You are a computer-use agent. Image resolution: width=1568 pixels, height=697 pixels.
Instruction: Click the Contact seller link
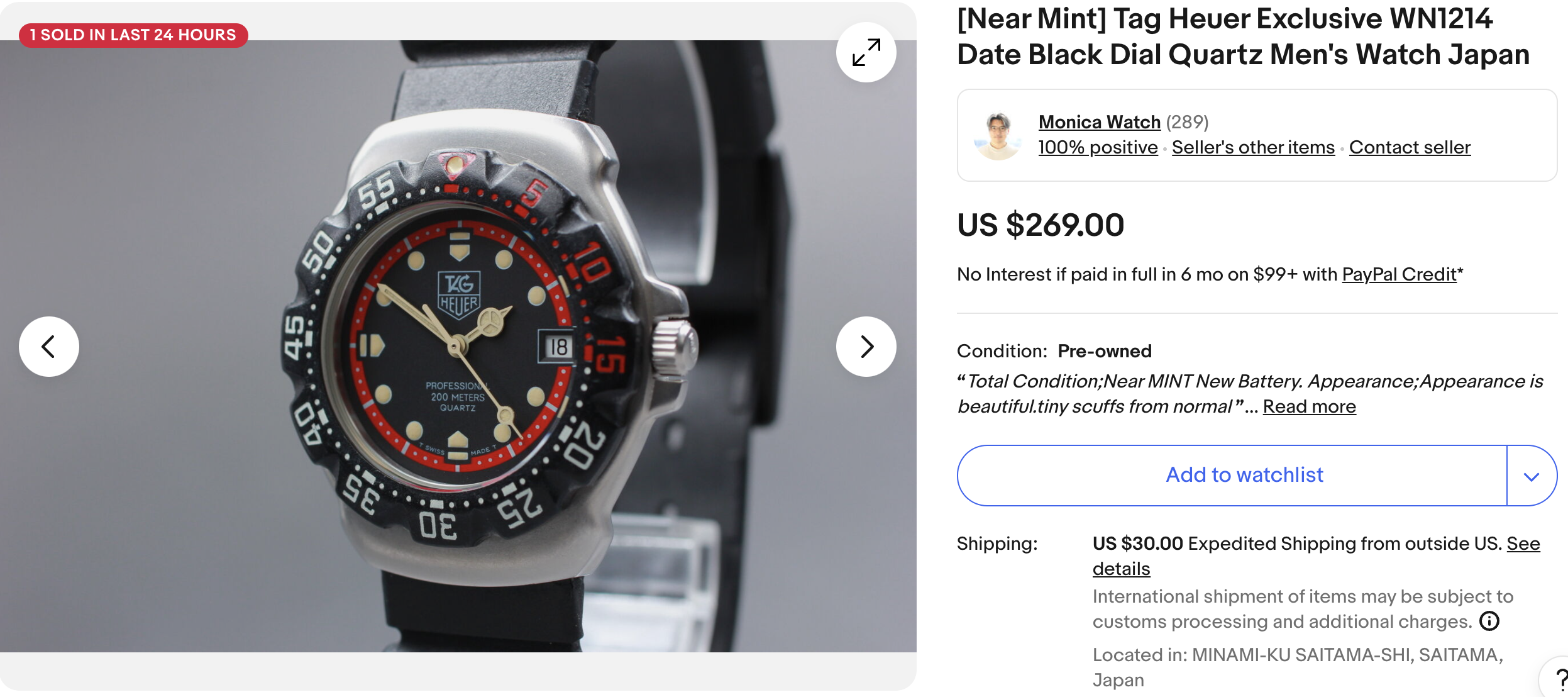click(x=1410, y=147)
